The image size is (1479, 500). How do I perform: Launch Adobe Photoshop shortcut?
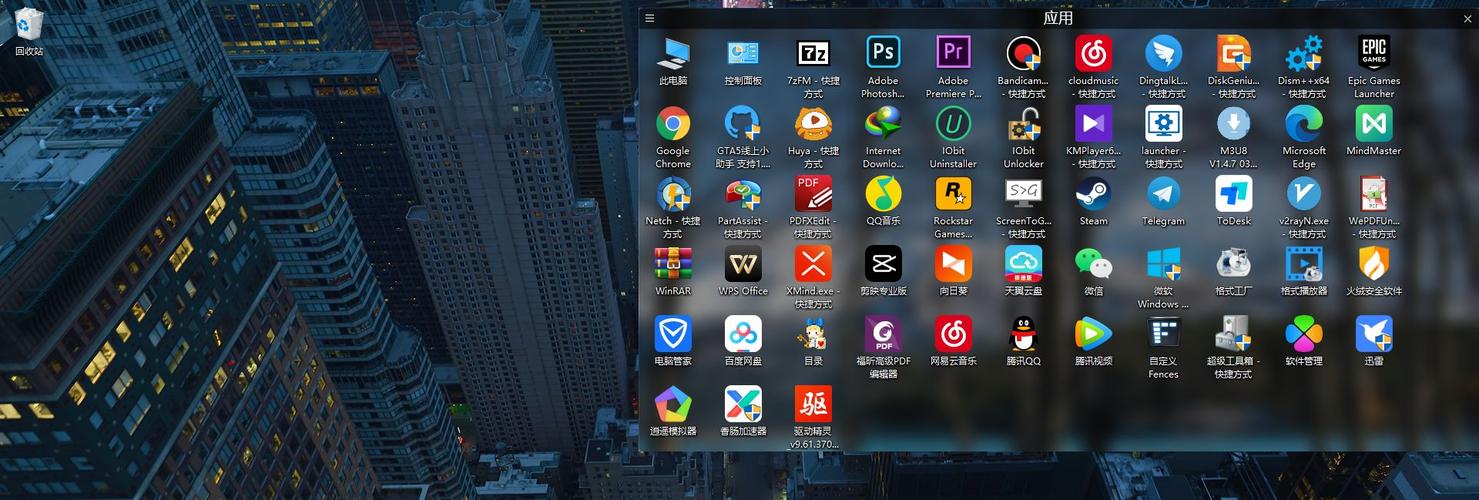[883, 53]
